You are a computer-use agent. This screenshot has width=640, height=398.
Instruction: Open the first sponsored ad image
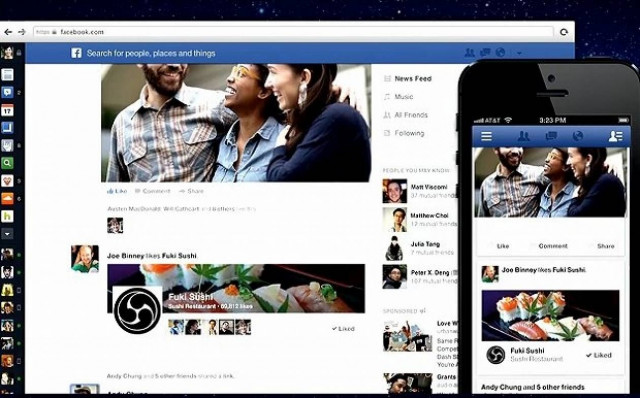click(407, 336)
